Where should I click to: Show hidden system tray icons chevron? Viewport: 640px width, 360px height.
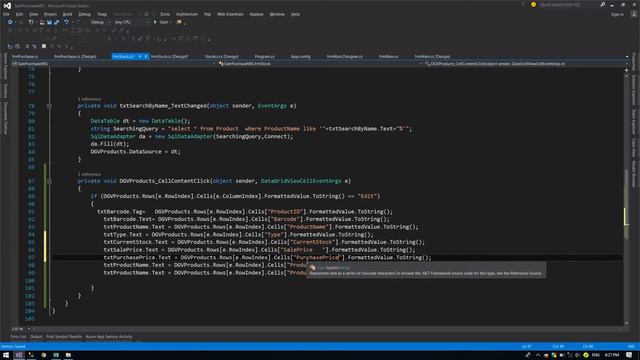(538, 355)
